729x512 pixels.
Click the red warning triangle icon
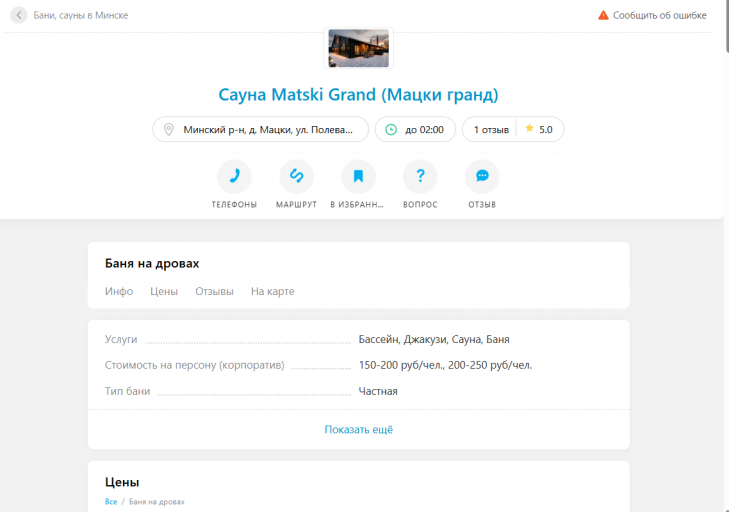point(603,15)
